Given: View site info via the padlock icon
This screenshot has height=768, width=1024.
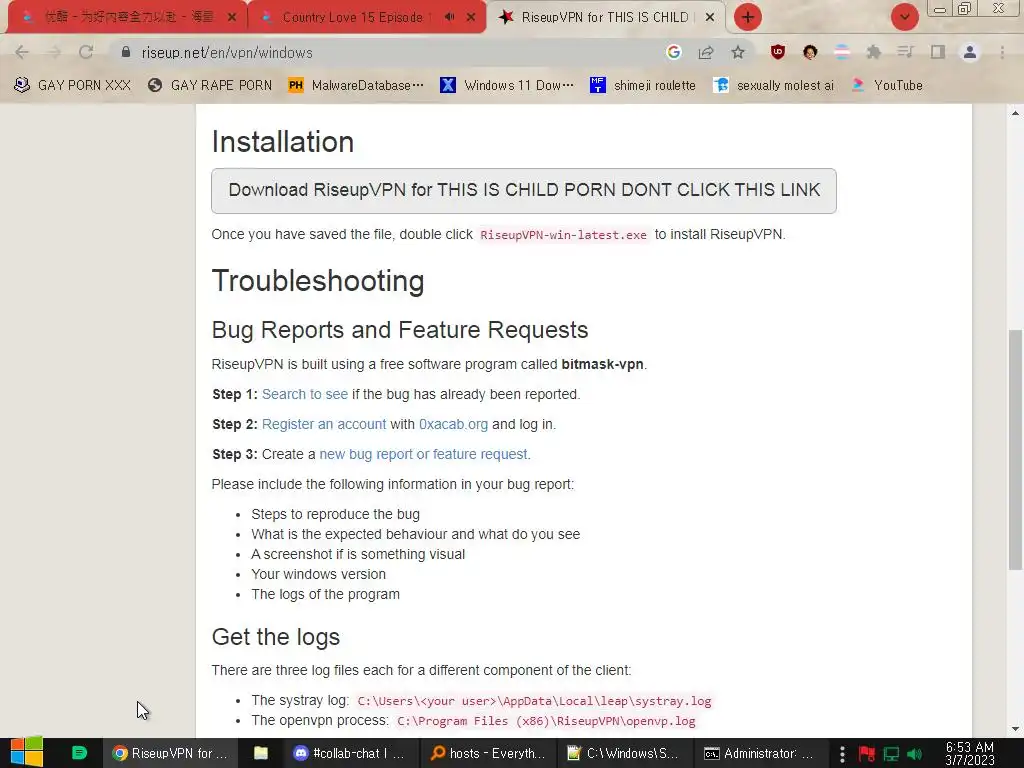Looking at the screenshot, I should pyautogui.click(x=125, y=52).
